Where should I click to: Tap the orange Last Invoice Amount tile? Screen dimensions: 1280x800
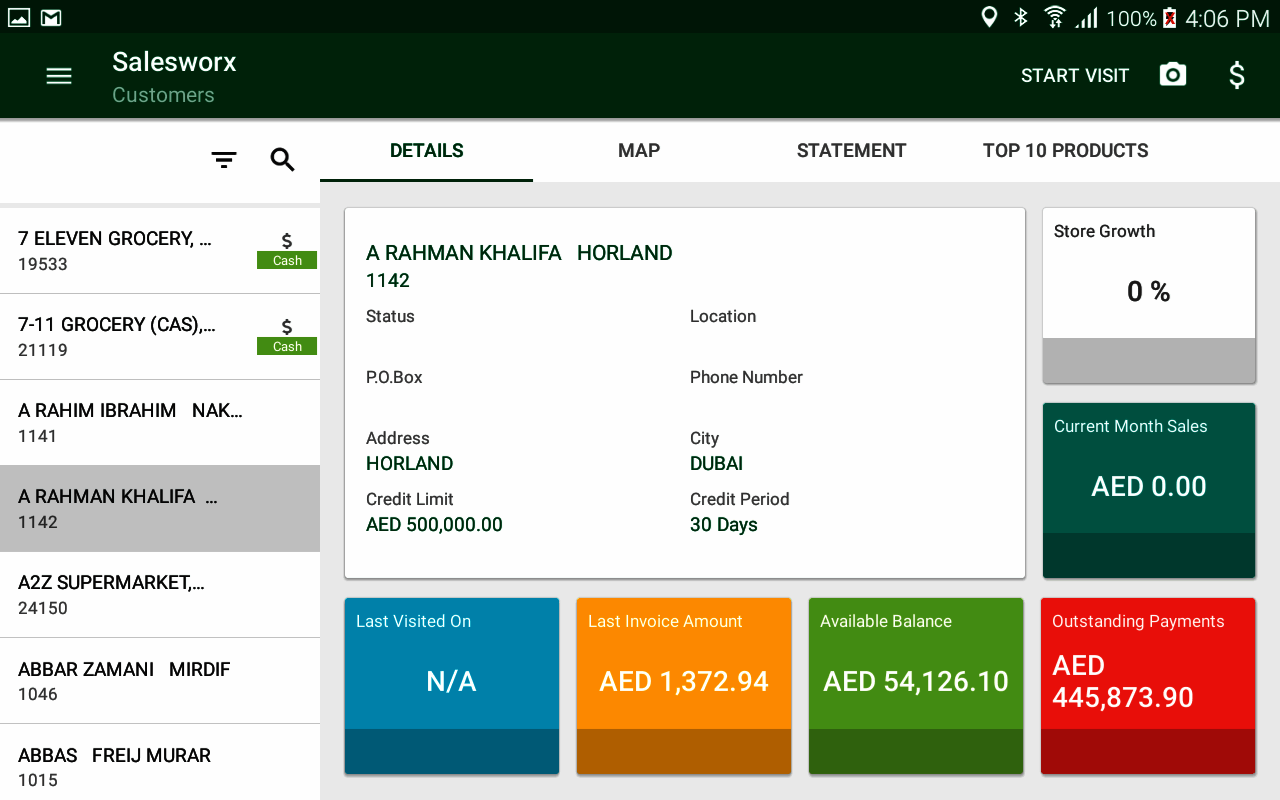pyautogui.click(x=684, y=685)
